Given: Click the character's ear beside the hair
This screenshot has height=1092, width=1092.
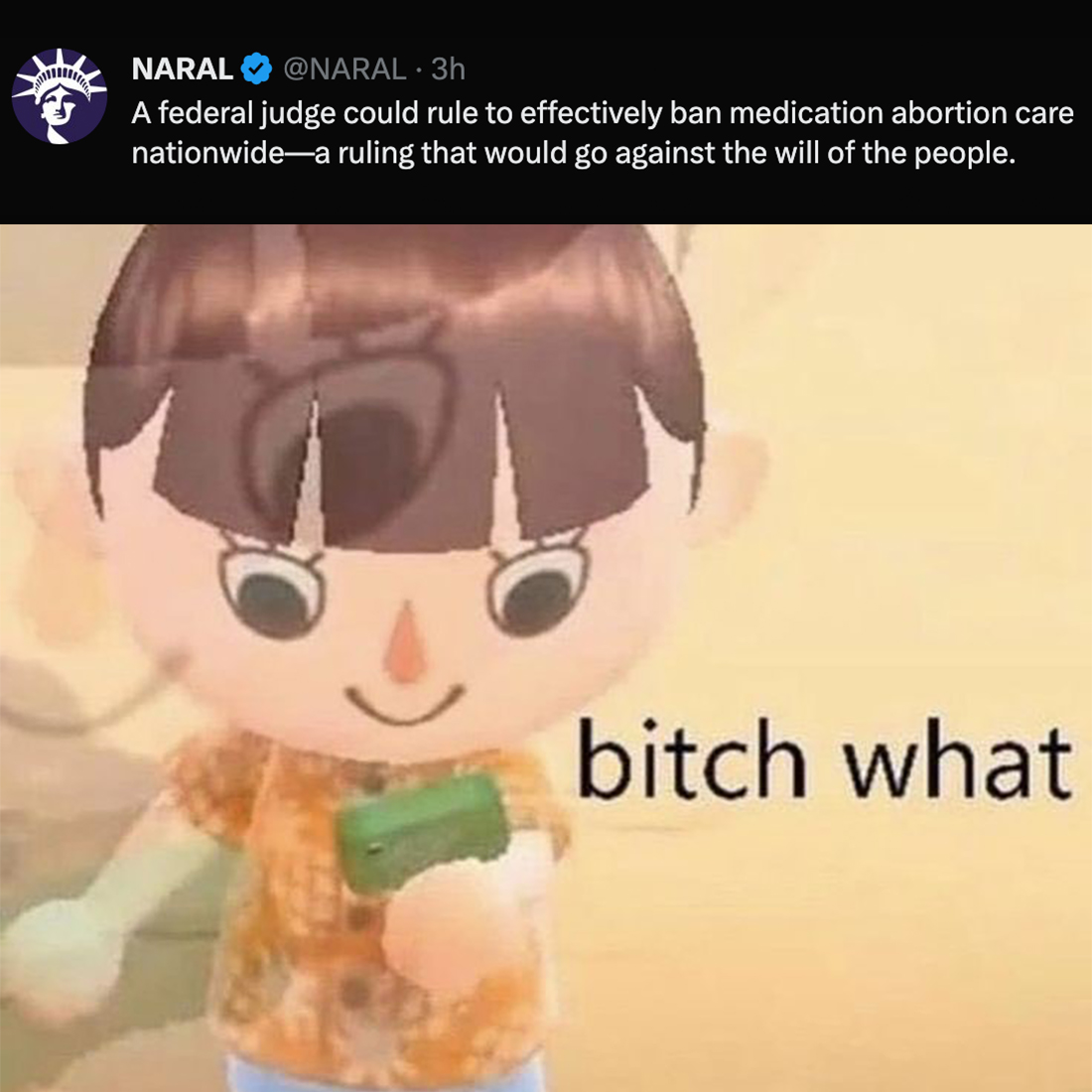Looking at the screenshot, I should tap(732, 480).
